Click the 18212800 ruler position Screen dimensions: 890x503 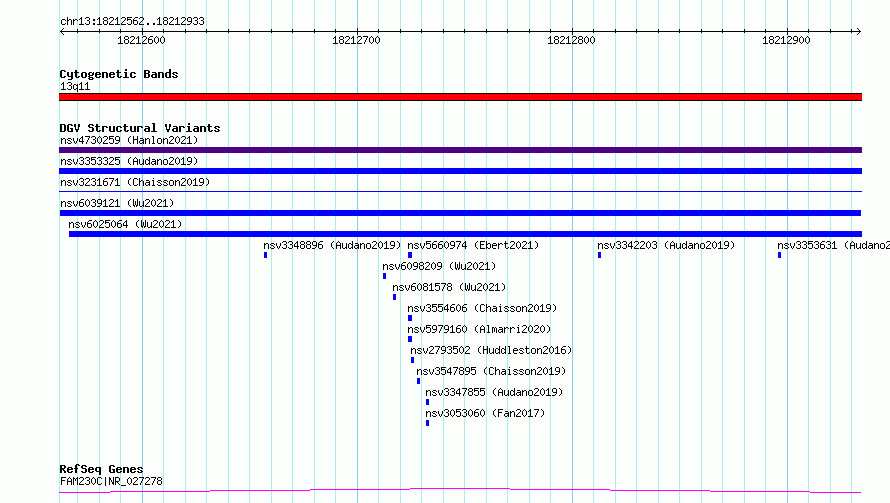(x=572, y=40)
